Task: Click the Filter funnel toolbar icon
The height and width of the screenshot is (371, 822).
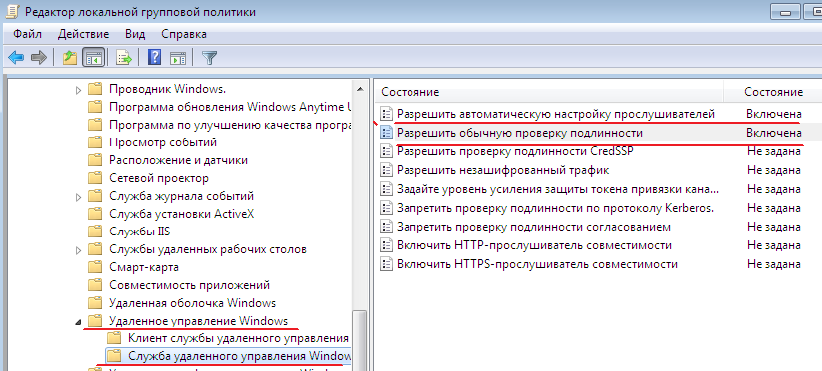Action: pos(210,58)
